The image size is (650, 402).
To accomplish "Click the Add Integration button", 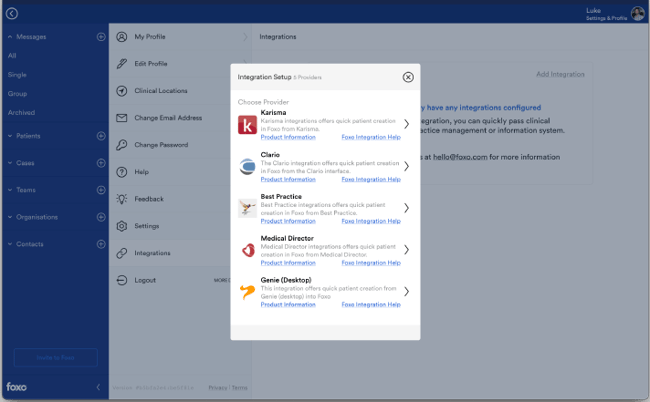I will [560, 74].
